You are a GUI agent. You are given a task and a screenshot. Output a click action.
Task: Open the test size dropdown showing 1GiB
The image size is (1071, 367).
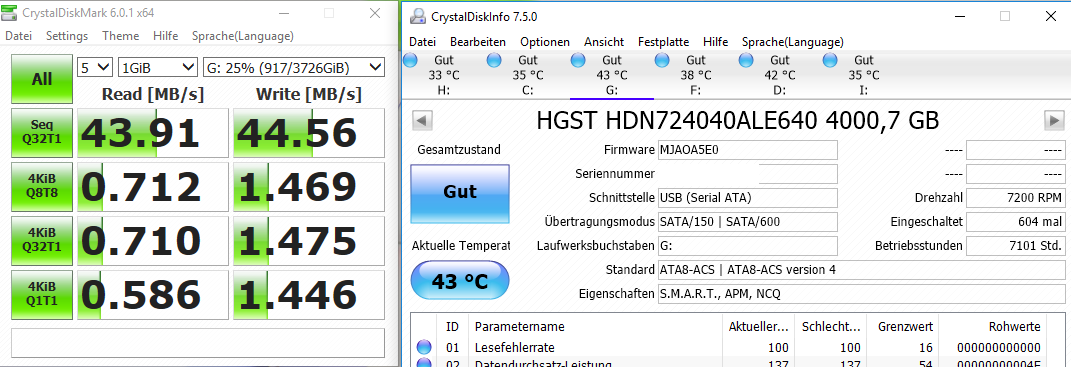[158, 68]
